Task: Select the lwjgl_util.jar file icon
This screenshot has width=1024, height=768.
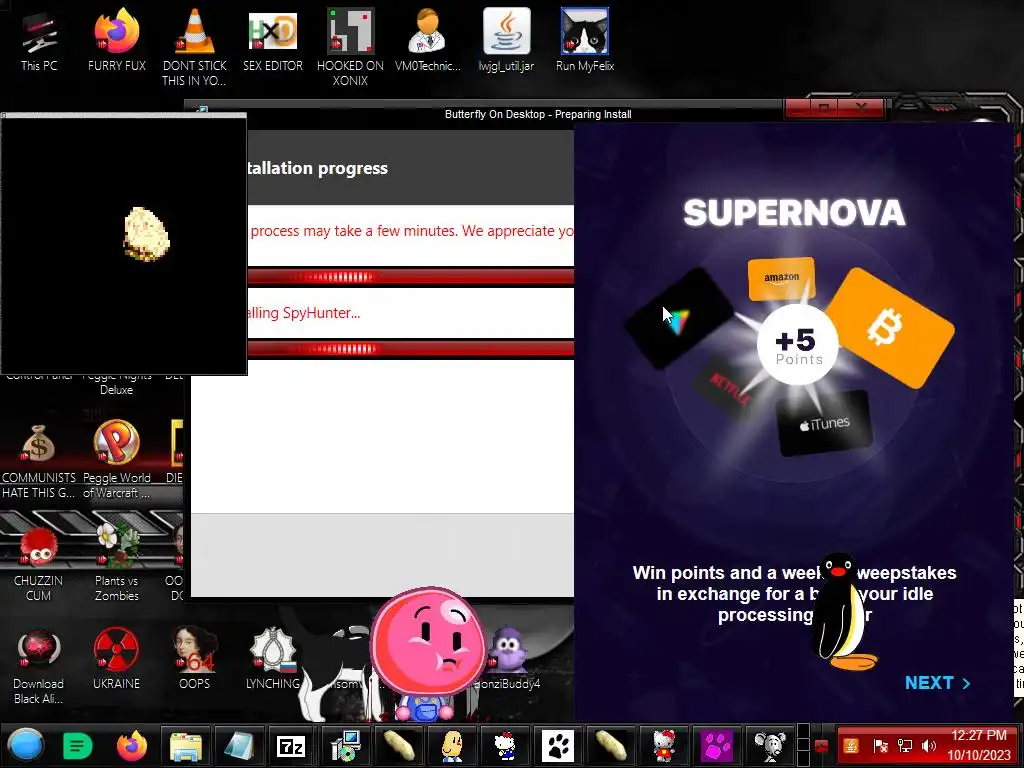Action: click(x=506, y=39)
